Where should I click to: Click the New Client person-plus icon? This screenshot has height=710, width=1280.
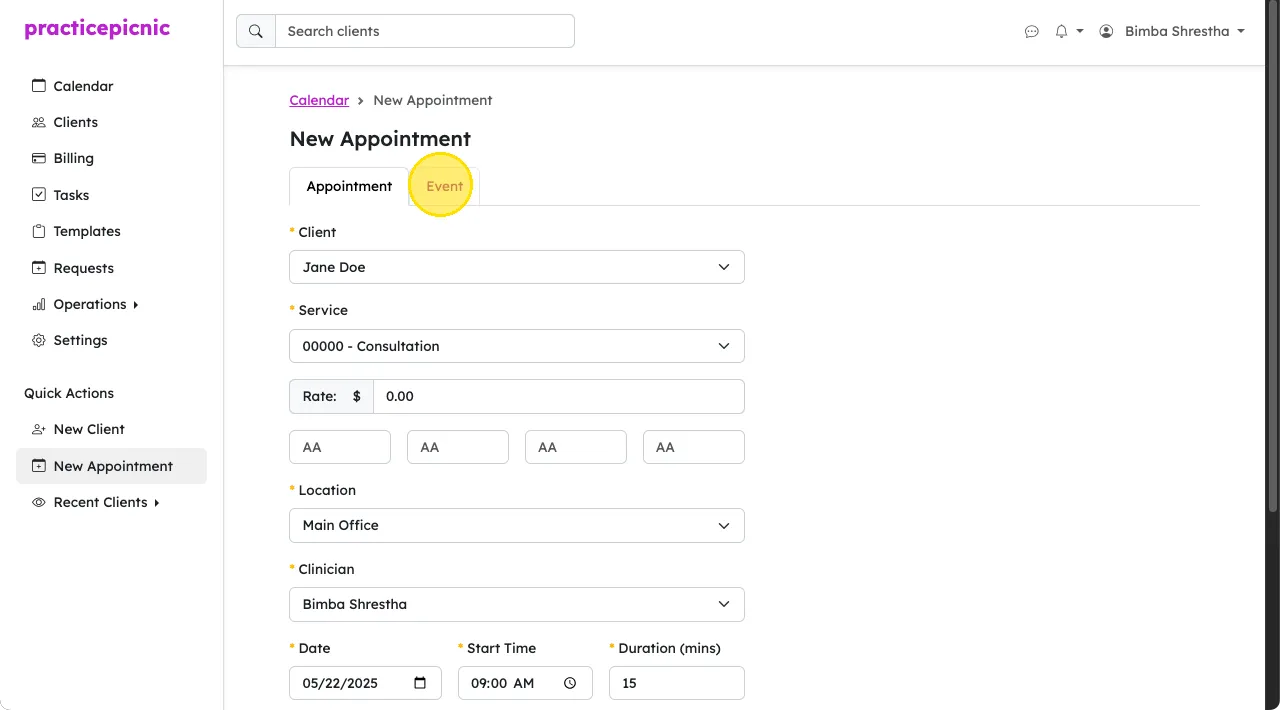coord(39,429)
